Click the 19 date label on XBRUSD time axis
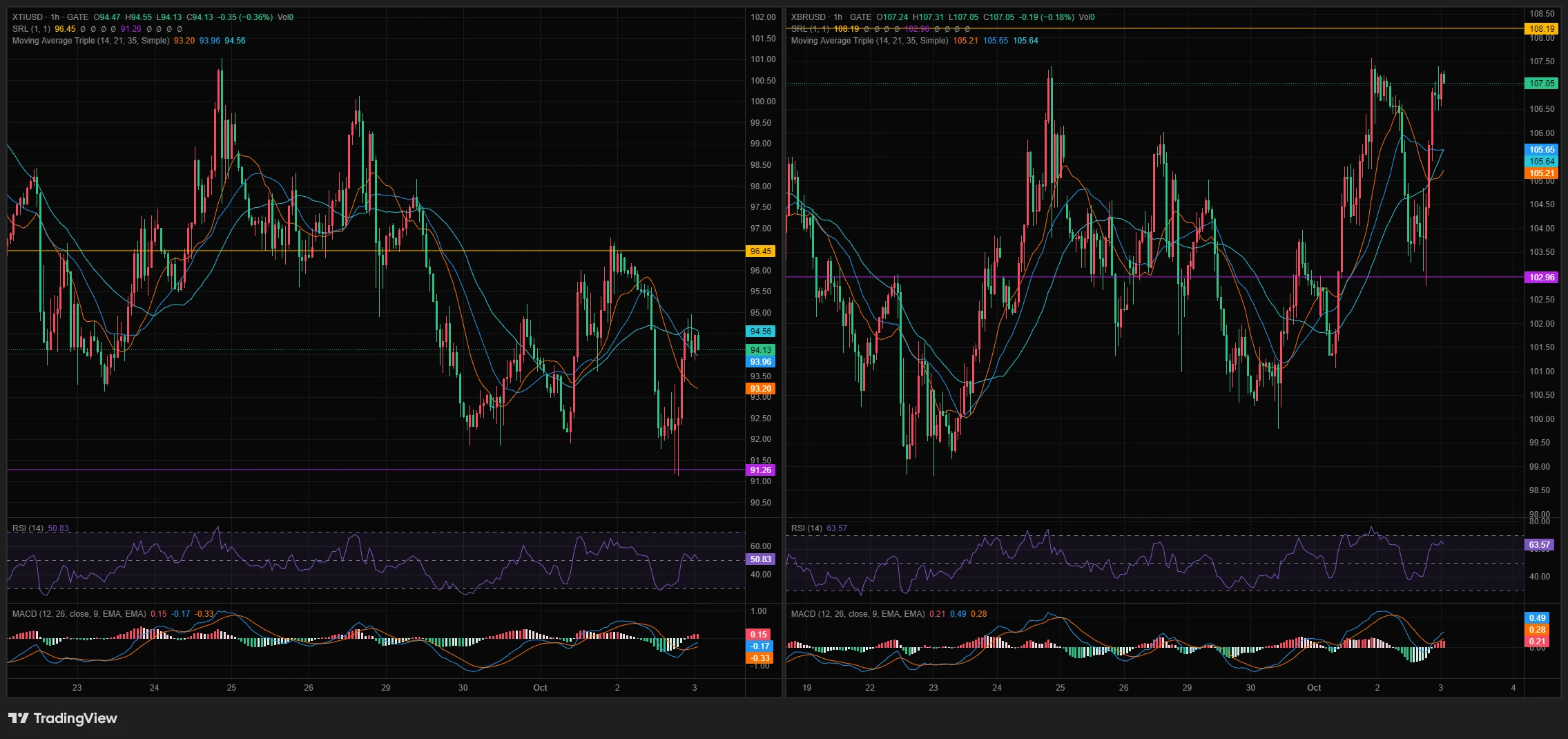The width and height of the screenshot is (1568, 739). point(806,688)
